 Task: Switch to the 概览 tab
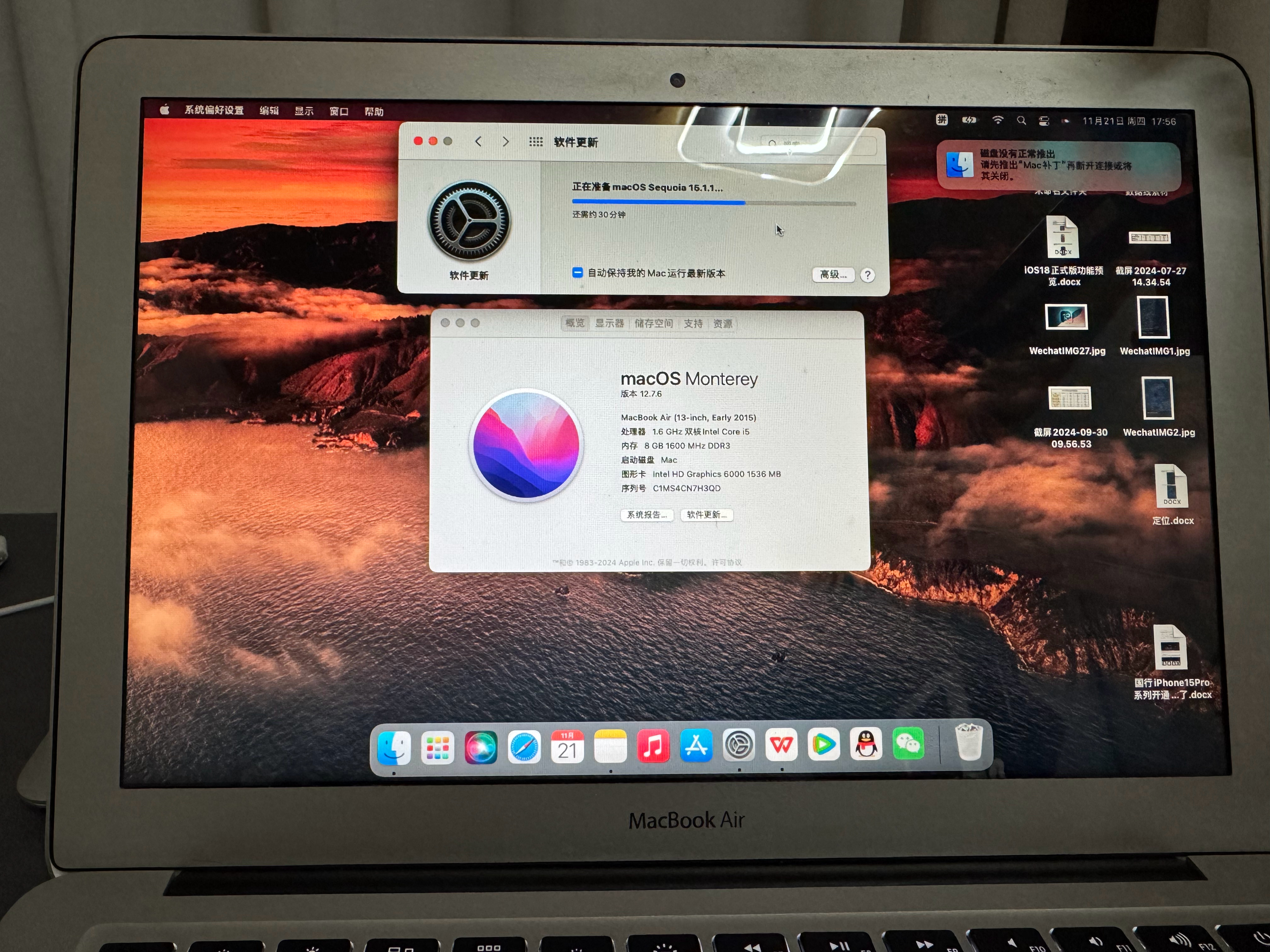[575, 323]
